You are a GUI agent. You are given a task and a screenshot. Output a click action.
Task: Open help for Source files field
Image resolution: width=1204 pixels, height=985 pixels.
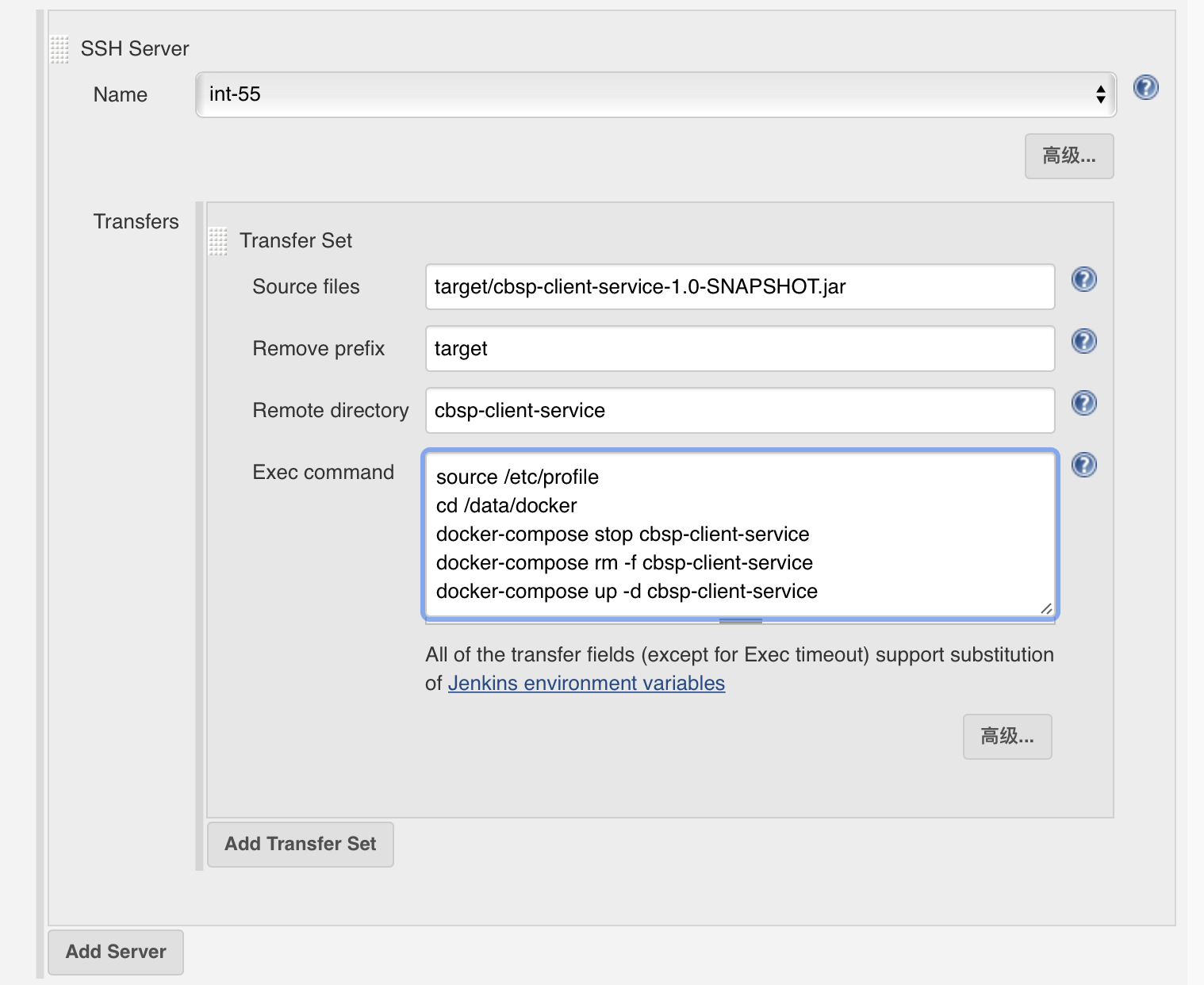pyautogui.click(x=1083, y=279)
